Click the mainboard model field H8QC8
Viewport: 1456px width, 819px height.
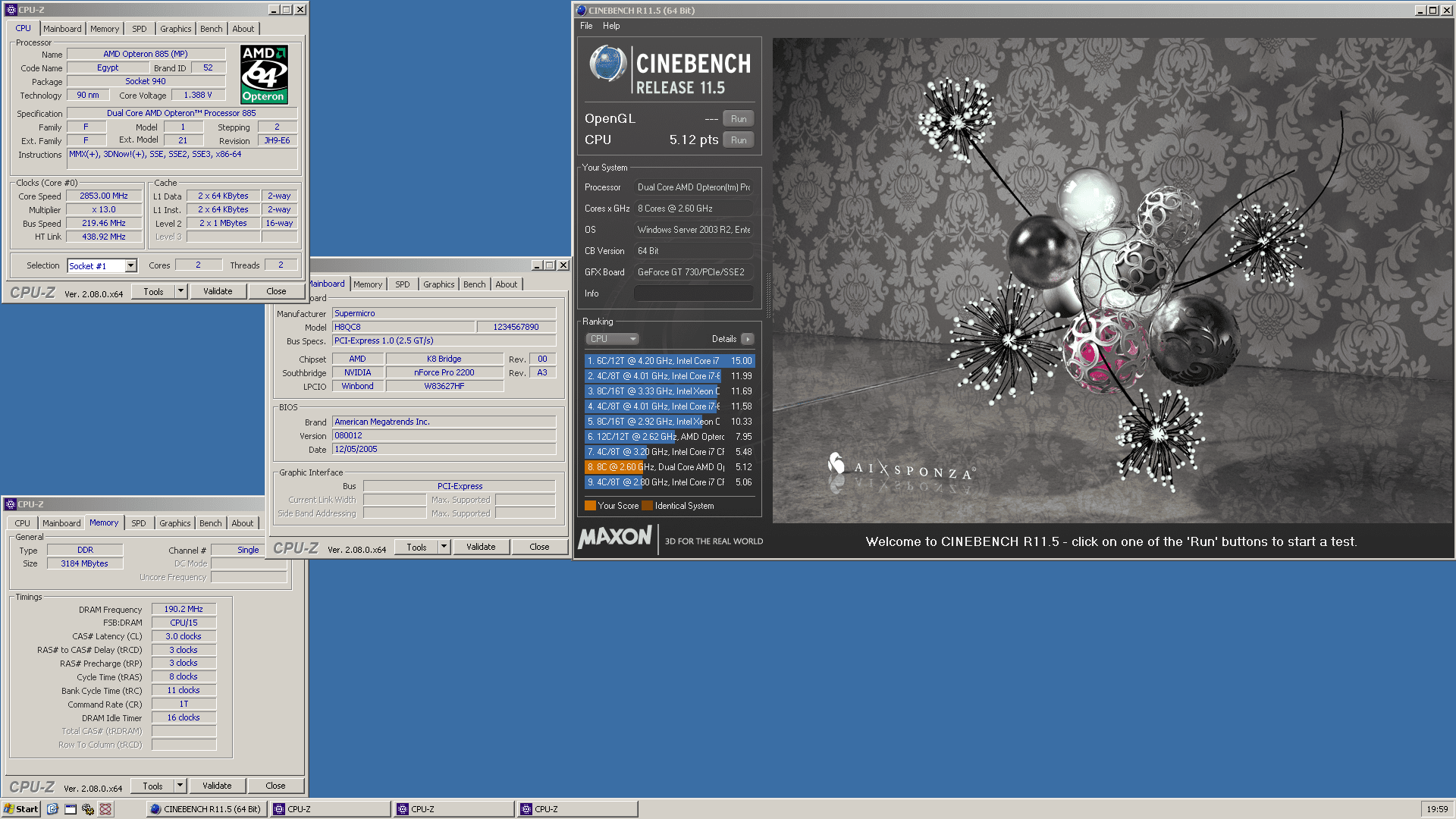click(x=403, y=327)
